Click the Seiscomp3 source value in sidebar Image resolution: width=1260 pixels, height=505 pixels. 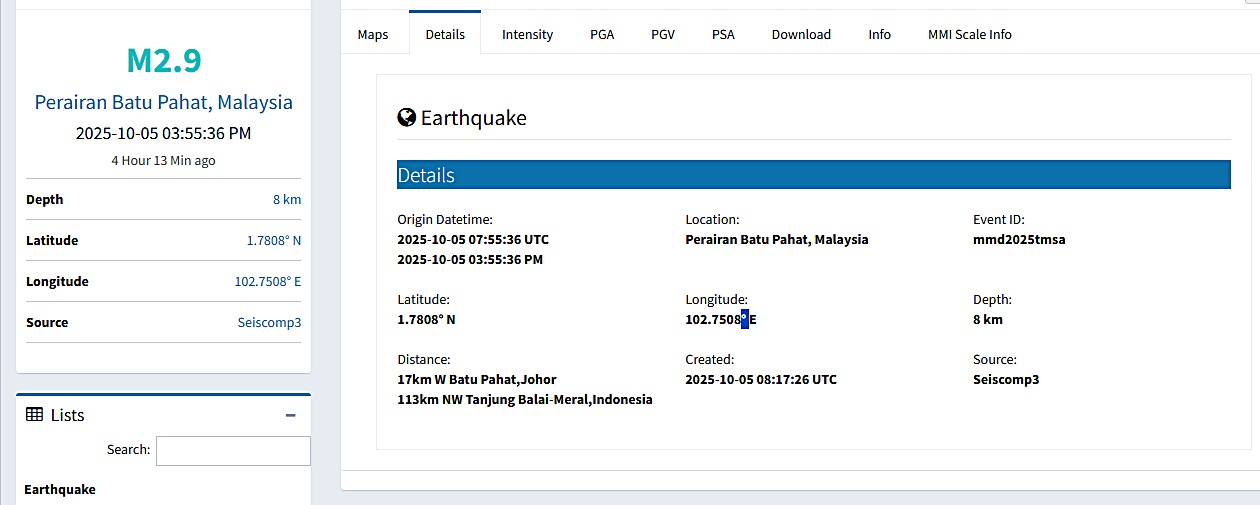[x=269, y=323]
